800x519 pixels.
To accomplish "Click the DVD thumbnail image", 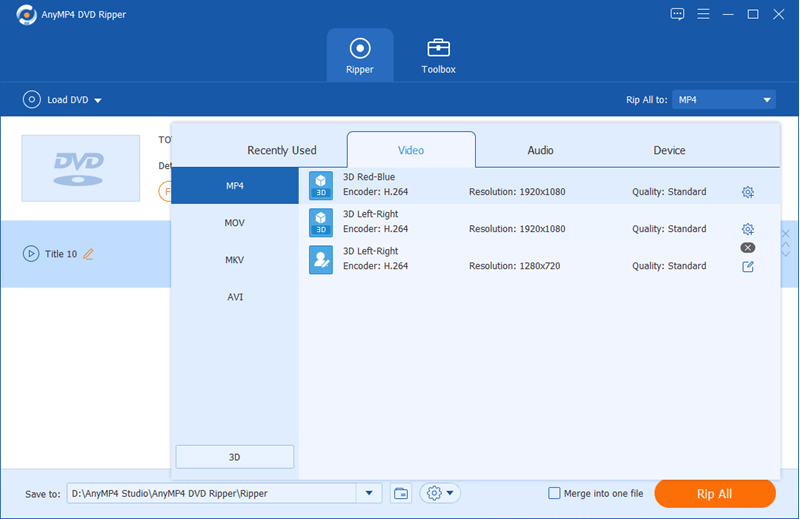I will point(81,168).
